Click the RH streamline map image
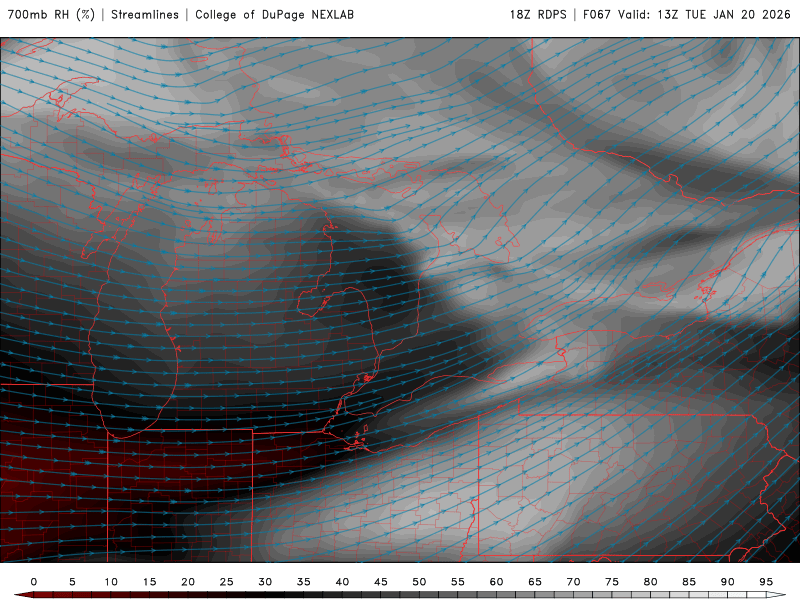This screenshot has width=800, height=600. (400, 300)
